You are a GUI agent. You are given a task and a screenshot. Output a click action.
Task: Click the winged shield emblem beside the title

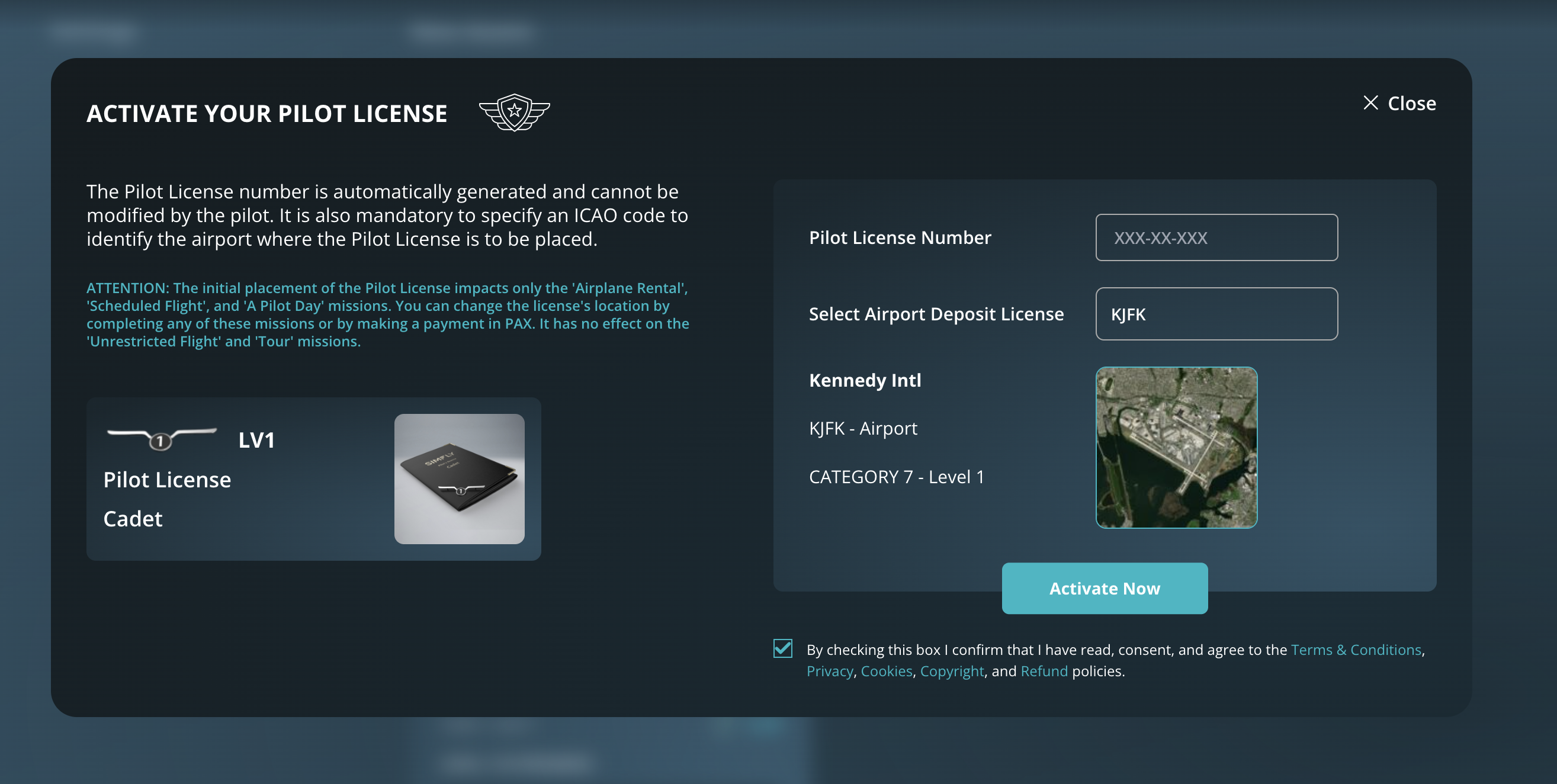click(515, 113)
